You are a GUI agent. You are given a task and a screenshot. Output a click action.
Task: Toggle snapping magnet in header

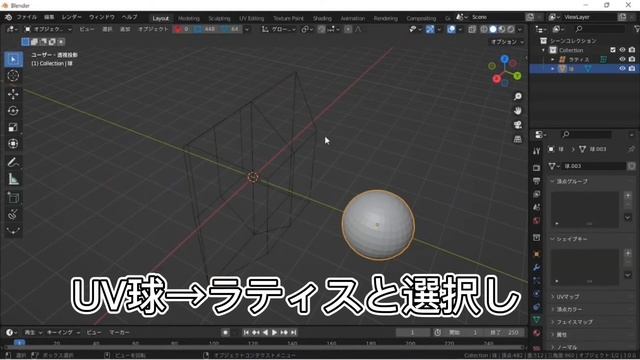322,29
